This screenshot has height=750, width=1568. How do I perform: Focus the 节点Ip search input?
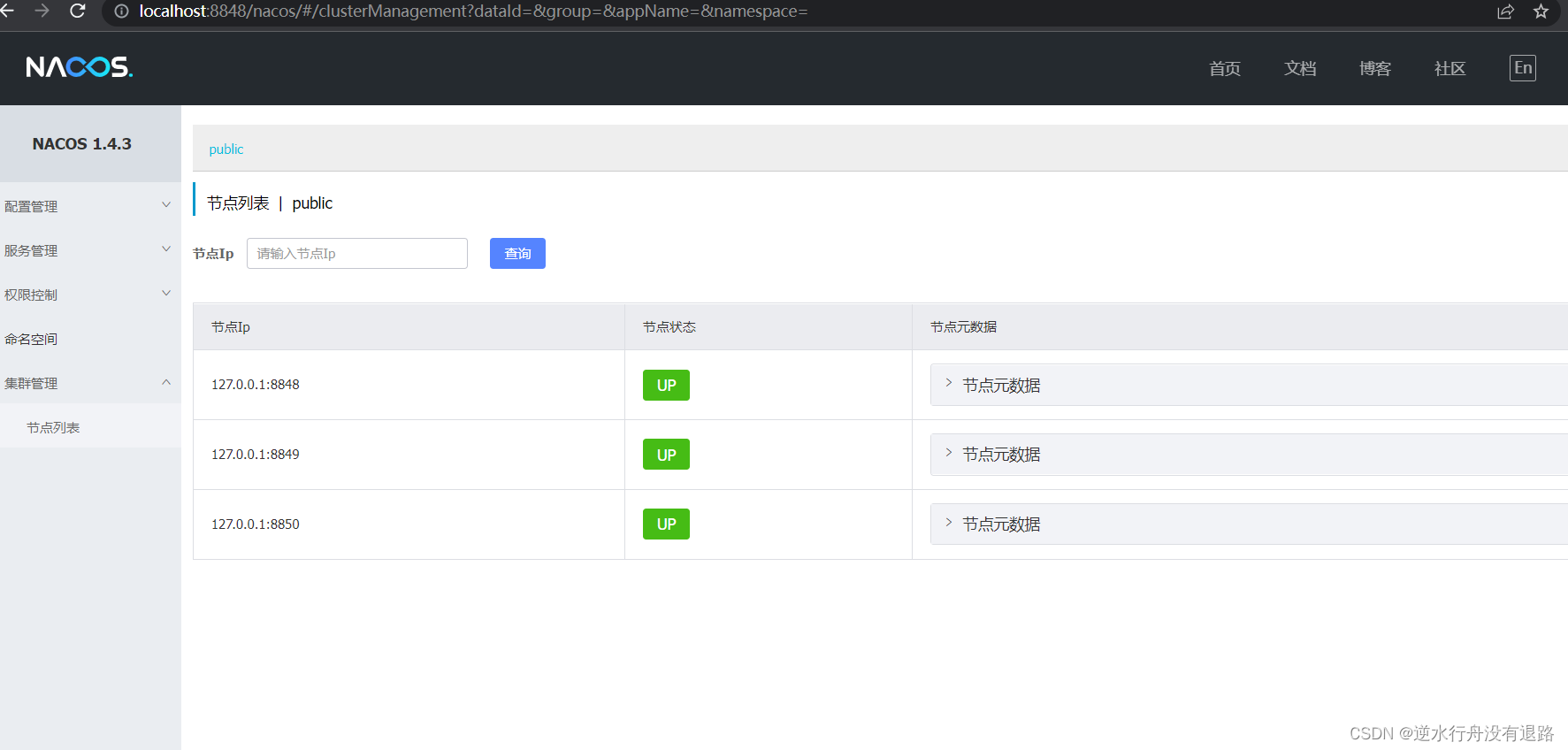(x=357, y=253)
